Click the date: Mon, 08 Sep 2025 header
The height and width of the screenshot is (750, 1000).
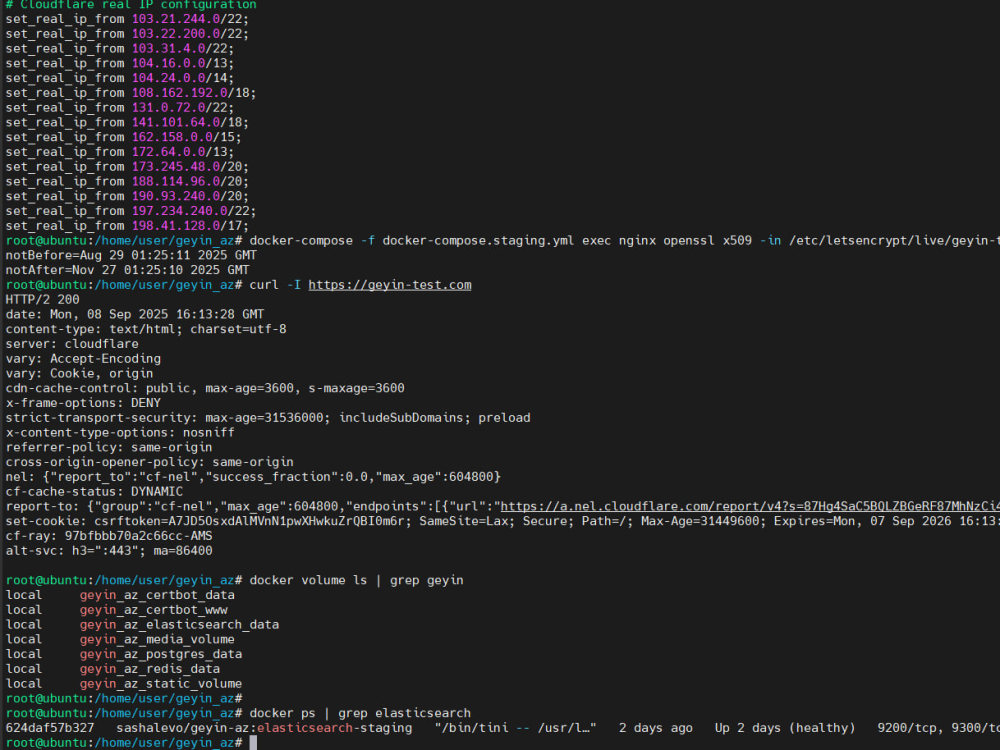[135, 314]
